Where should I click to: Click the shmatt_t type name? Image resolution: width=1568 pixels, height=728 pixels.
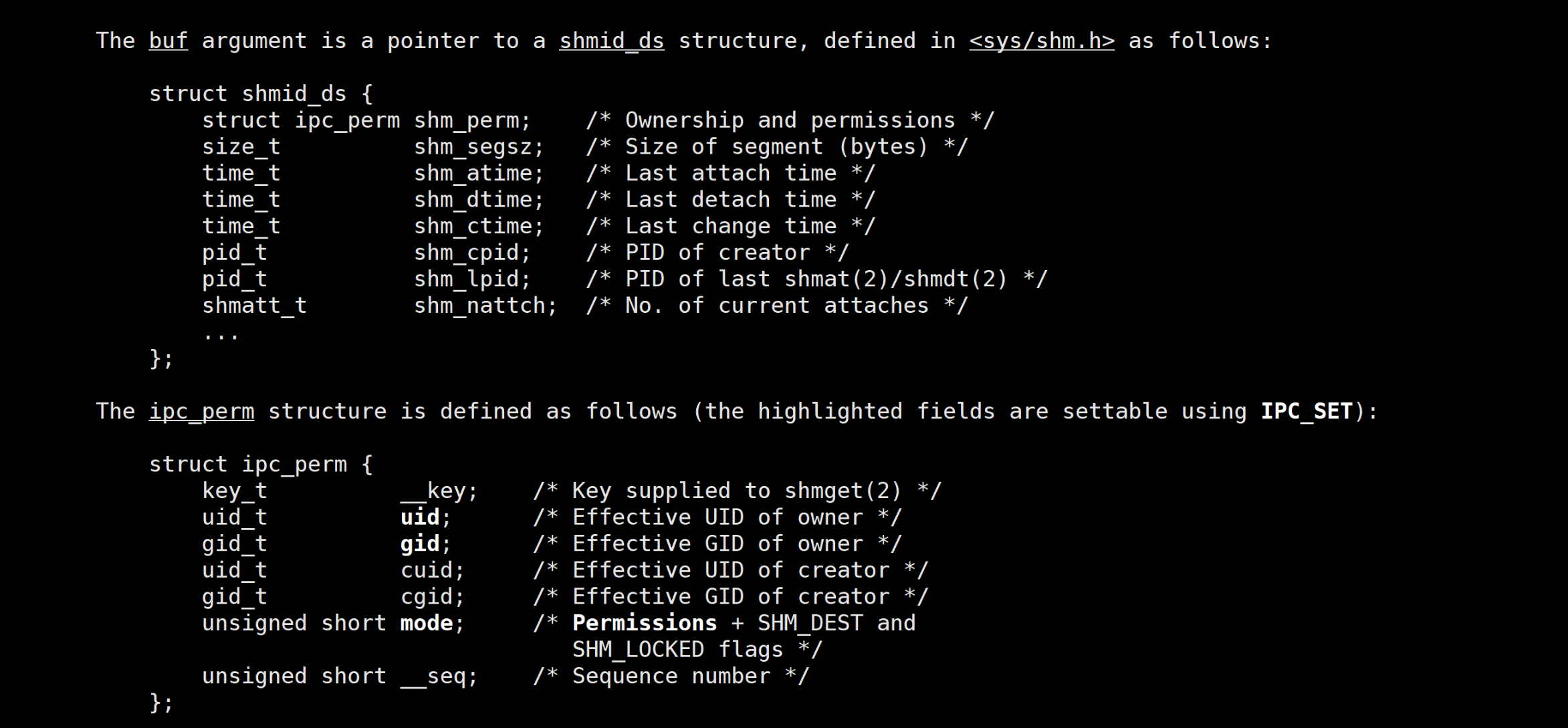(254, 306)
